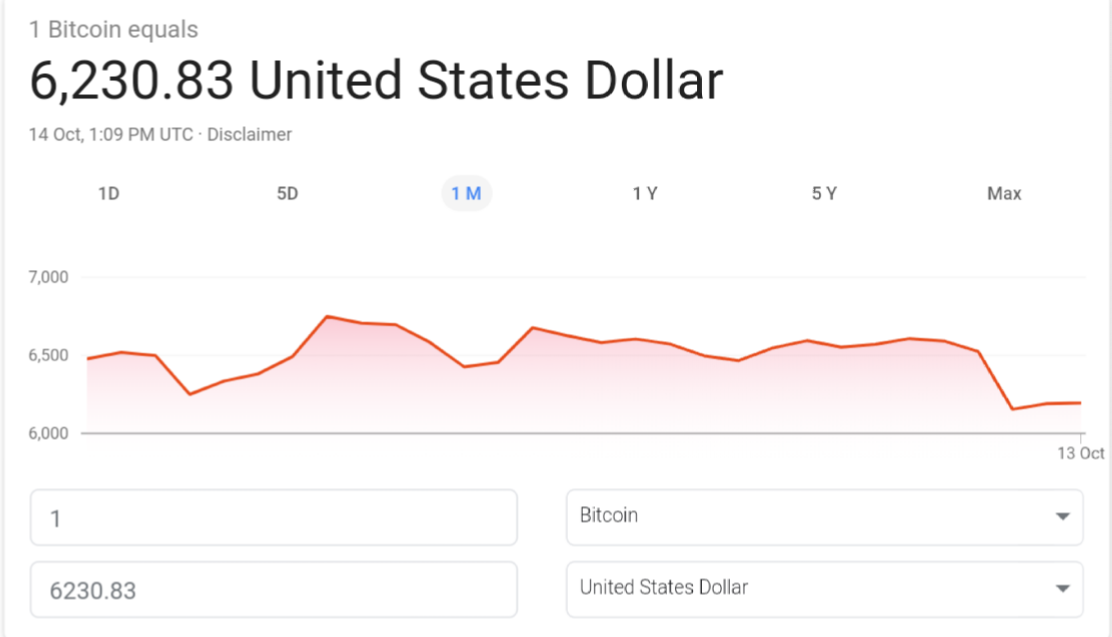This screenshot has height=637, width=1112.
Task: Click the highest peak on the price chart
Action: point(328,317)
